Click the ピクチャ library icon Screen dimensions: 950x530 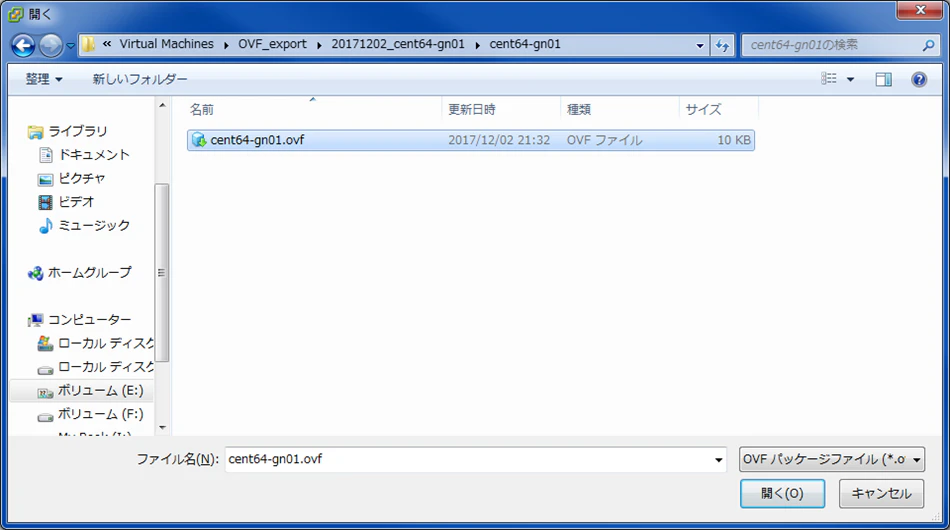coord(45,179)
